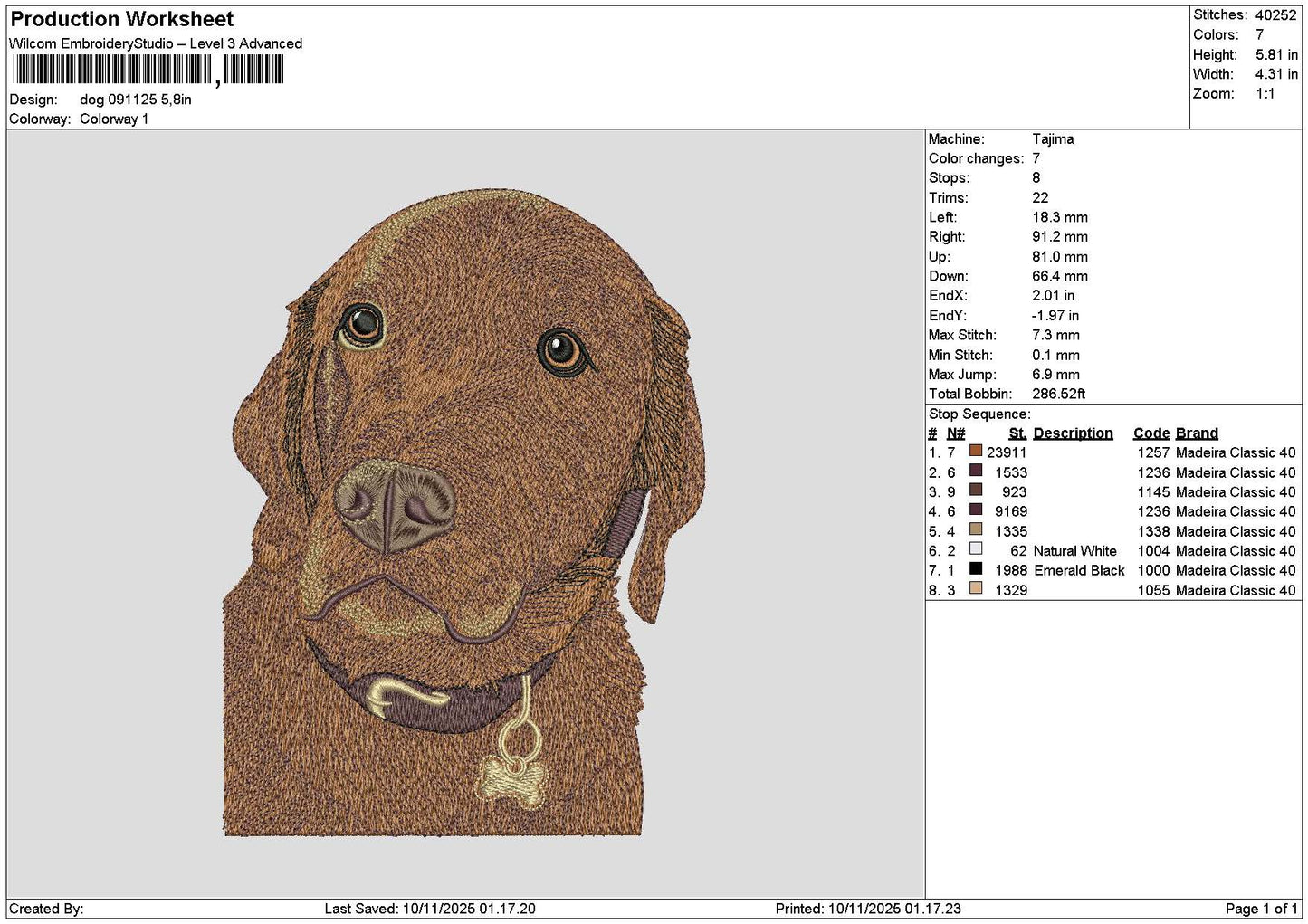Click the design name 'dog 091125 5,8in'
Image resolution: width=1308 pixels, height=924 pixels.
[x=136, y=100]
